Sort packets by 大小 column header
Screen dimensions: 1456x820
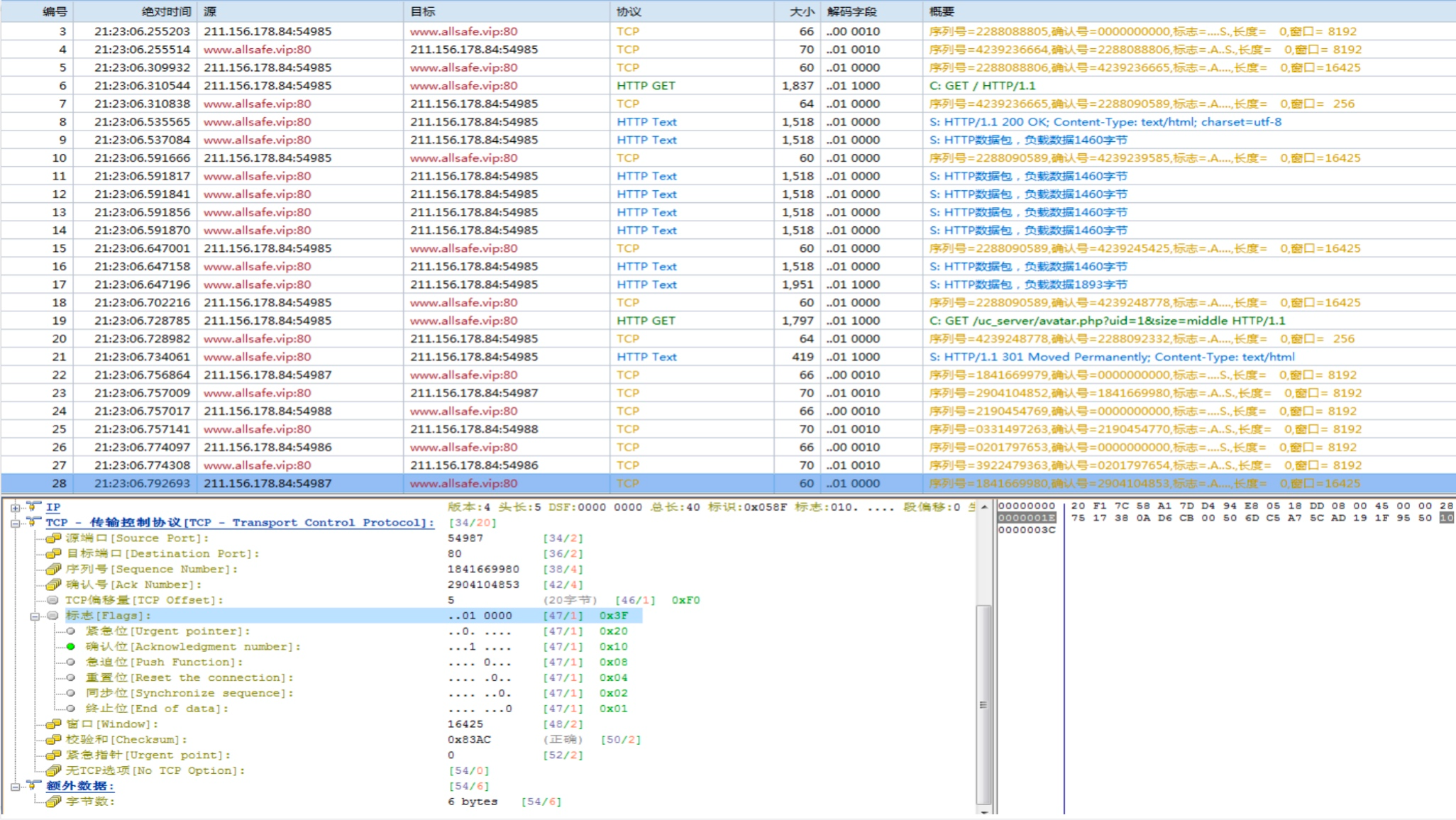798,11
